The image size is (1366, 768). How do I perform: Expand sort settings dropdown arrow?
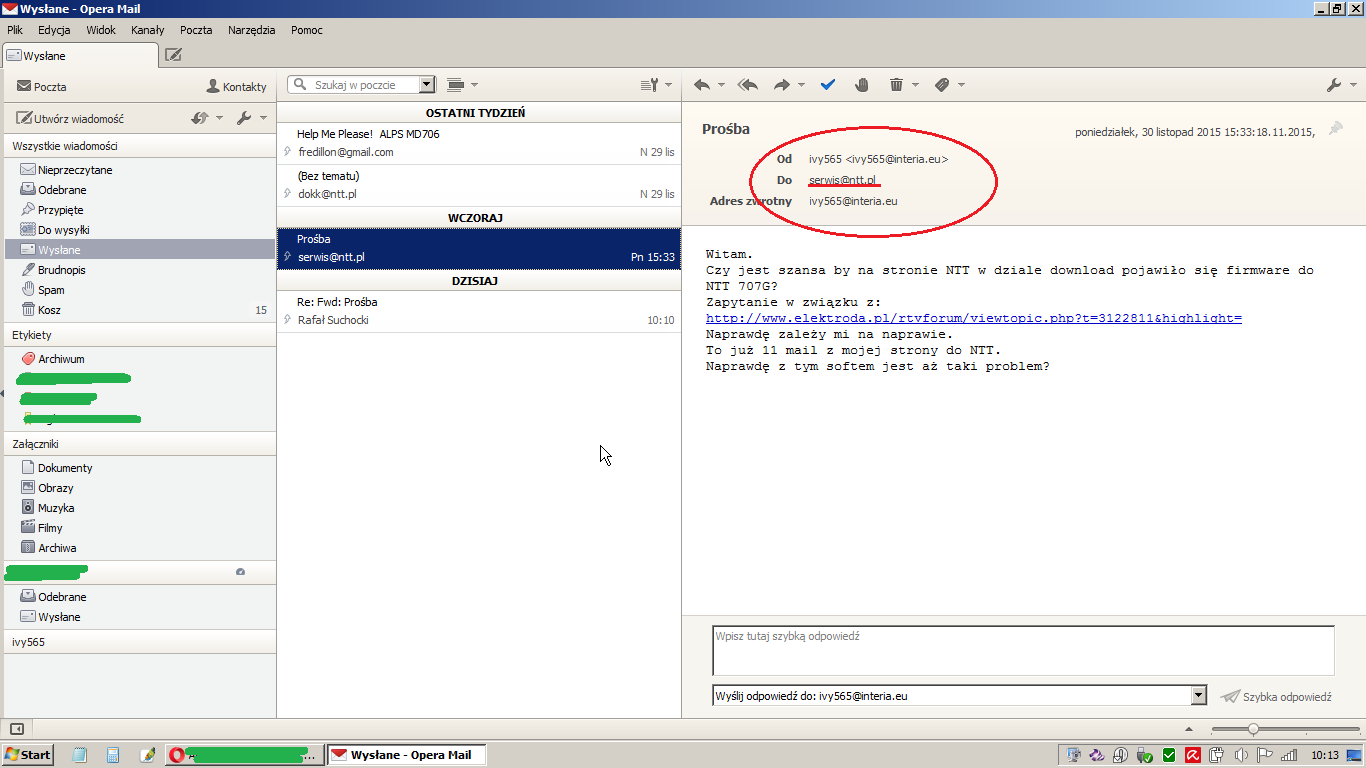click(x=668, y=85)
